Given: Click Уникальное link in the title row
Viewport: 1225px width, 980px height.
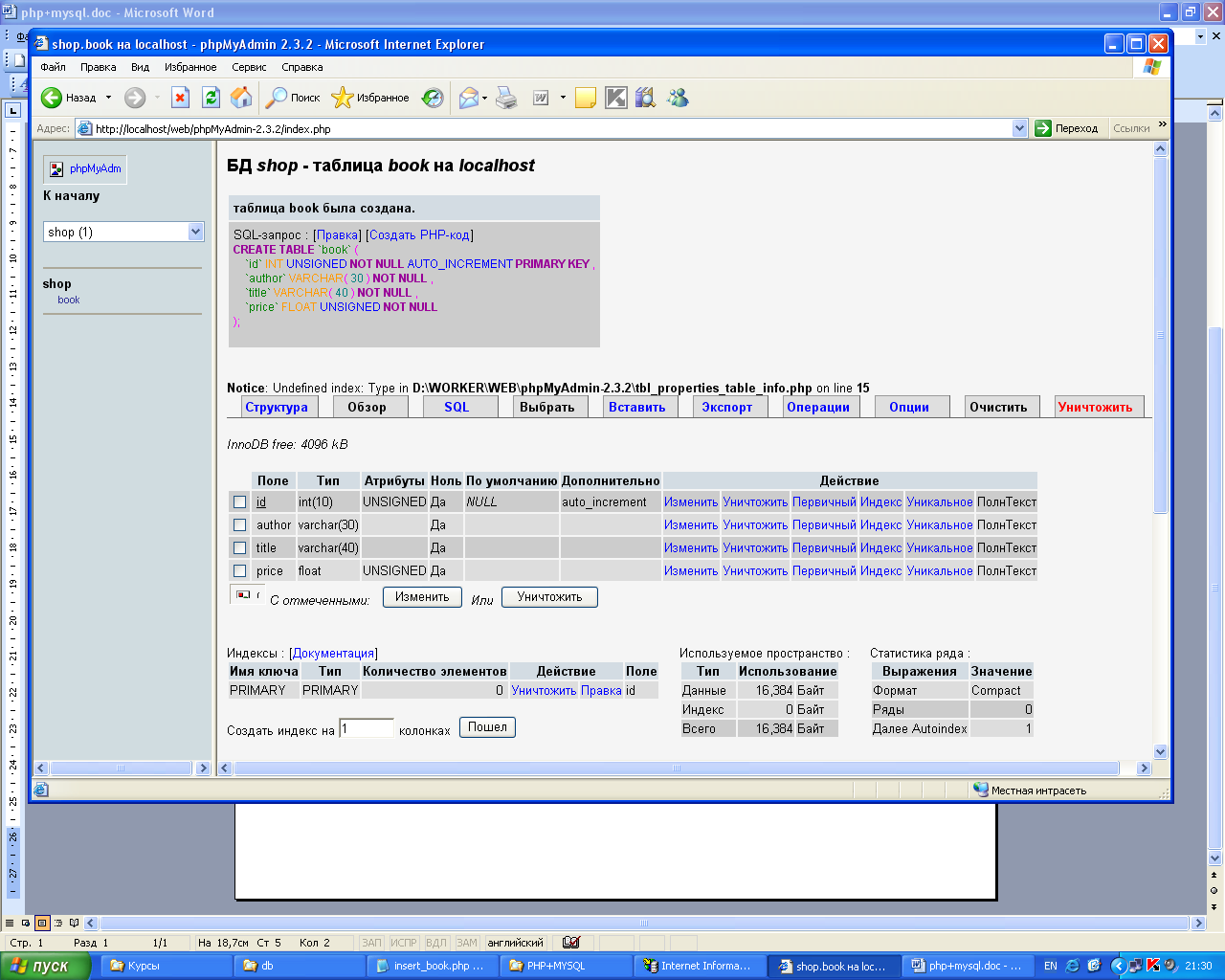Looking at the screenshot, I should [940, 548].
